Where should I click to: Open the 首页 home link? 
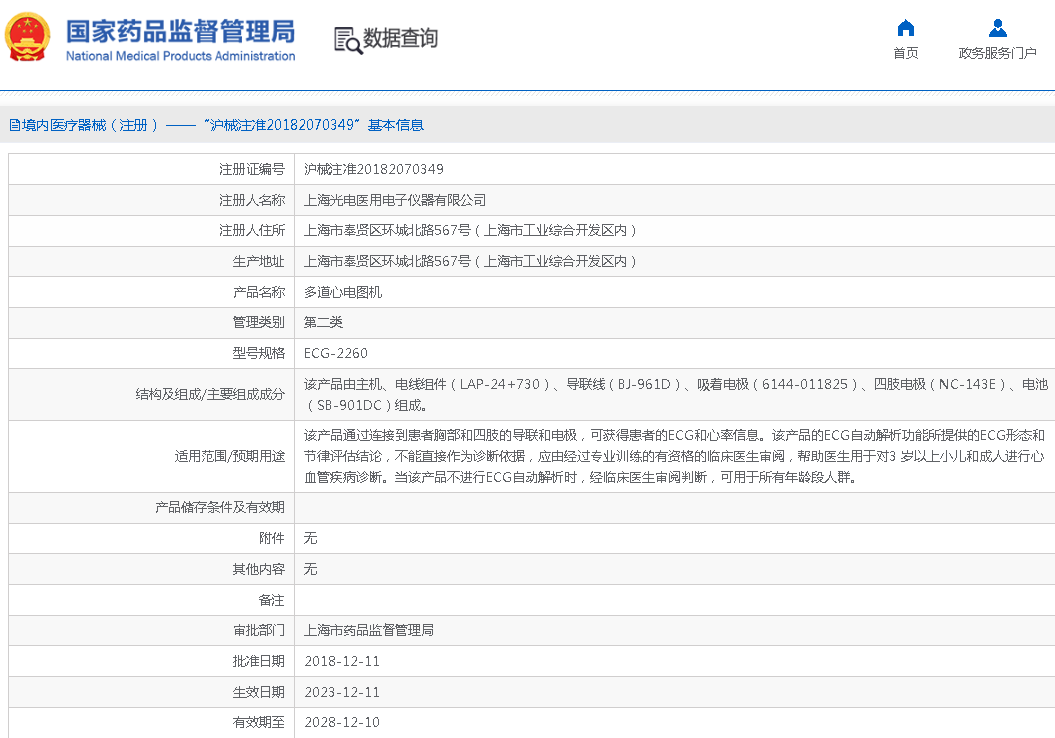click(x=905, y=53)
